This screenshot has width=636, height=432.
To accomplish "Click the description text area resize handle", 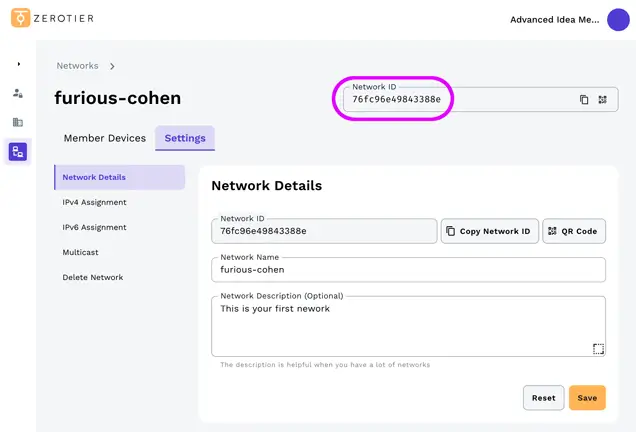I will point(598,349).
